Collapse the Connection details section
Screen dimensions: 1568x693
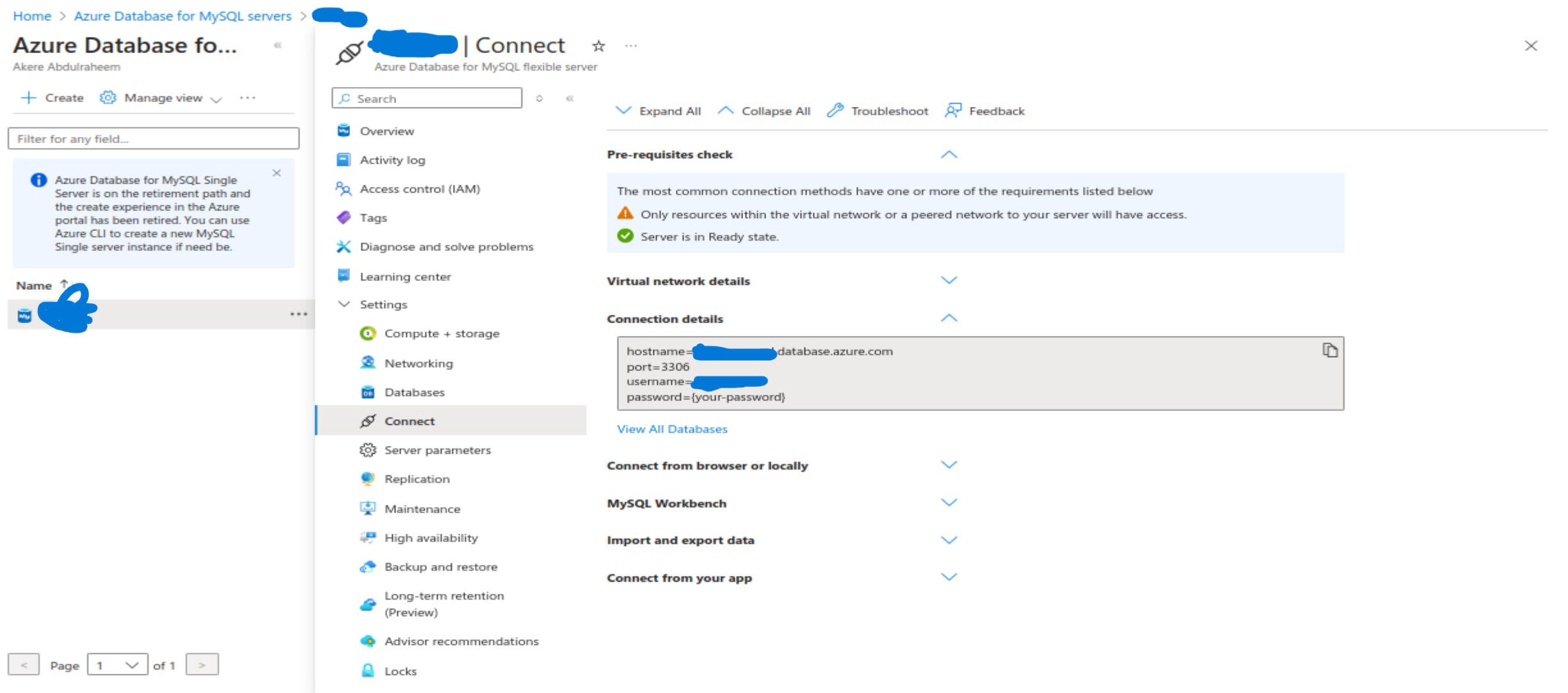[949, 318]
